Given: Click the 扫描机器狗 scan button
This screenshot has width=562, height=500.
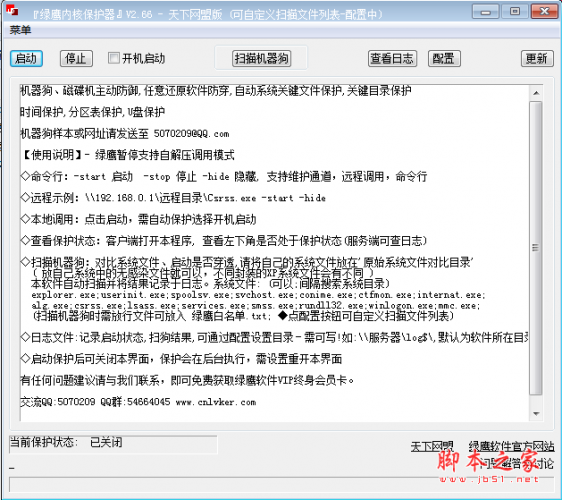Looking at the screenshot, I should pyautogui.click(x=262, y=58).
